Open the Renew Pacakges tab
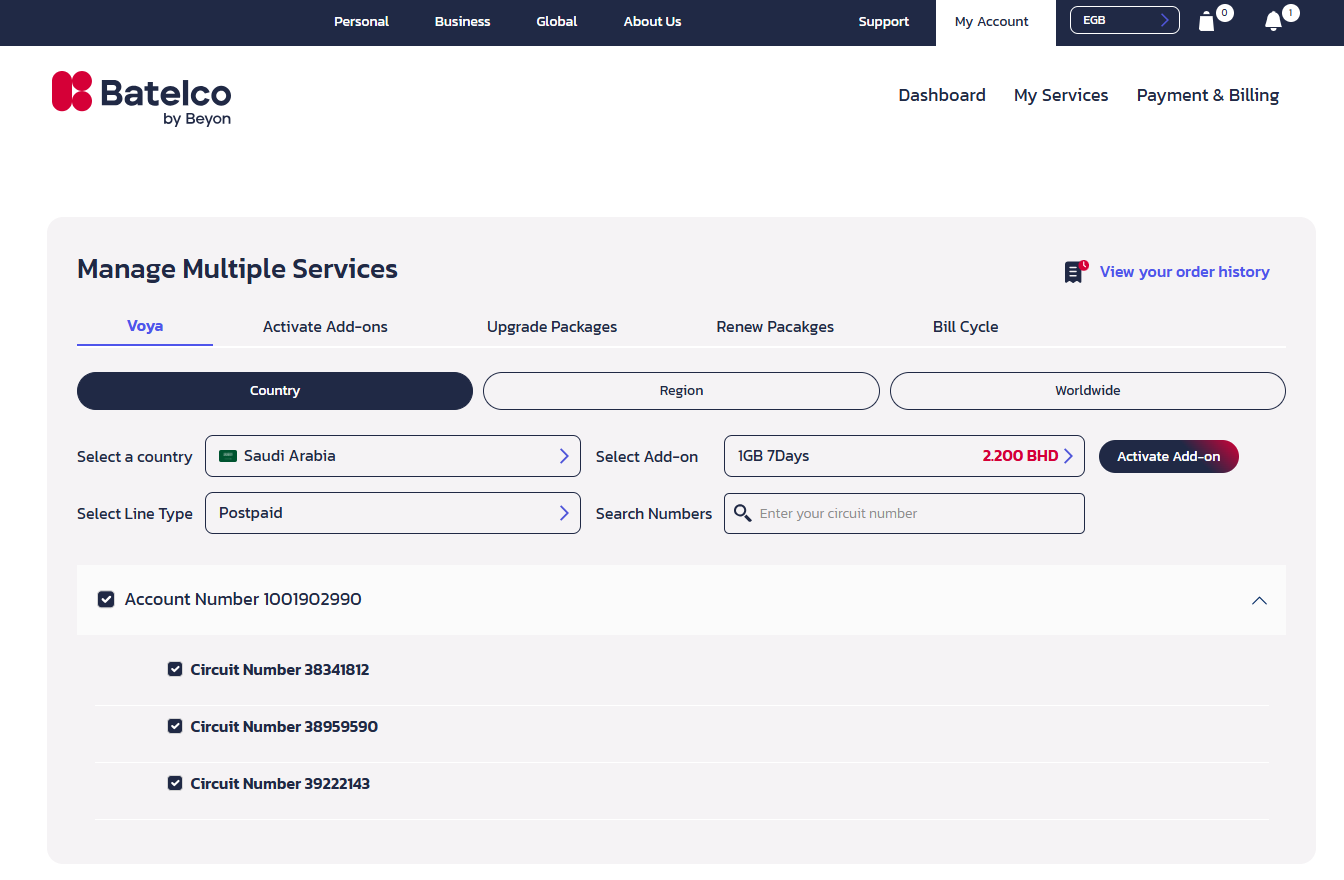The image size is (1344, 880). point(775,327)
